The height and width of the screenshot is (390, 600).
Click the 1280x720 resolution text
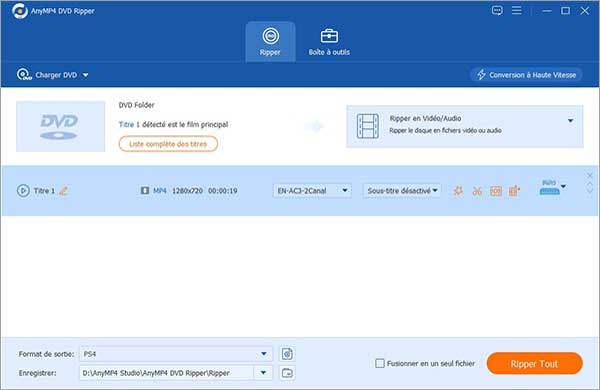click(x=187, y=191)
